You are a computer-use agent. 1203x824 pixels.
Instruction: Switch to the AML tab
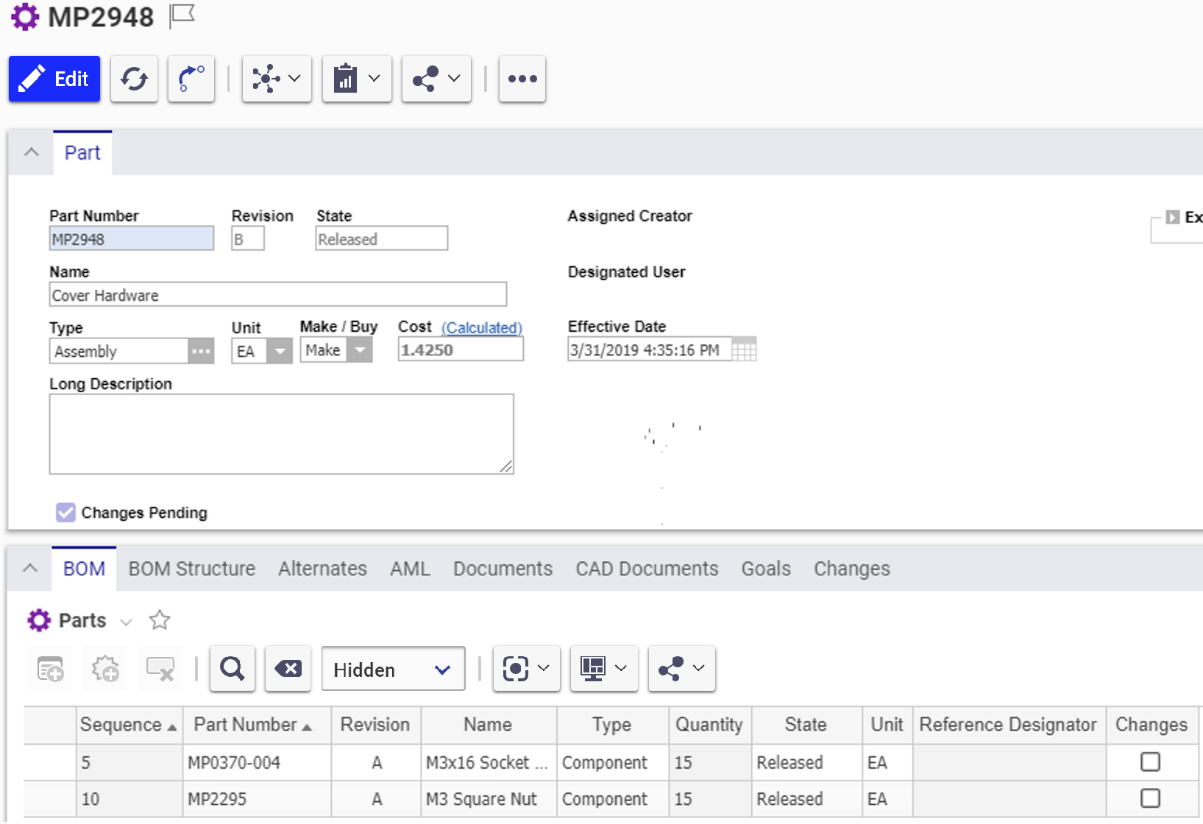pos(410,568)
